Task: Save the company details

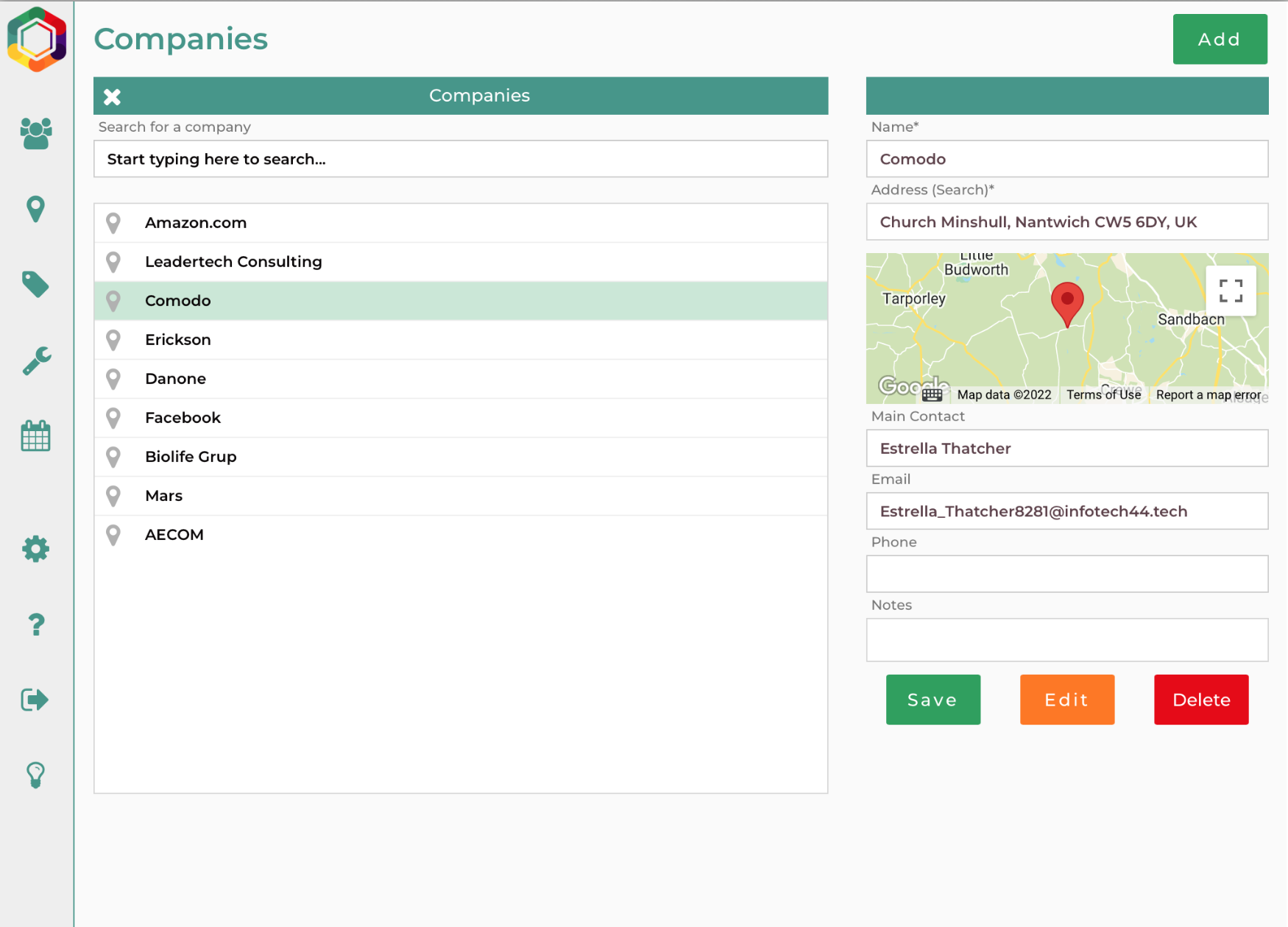Action: [x=933, y=700]
